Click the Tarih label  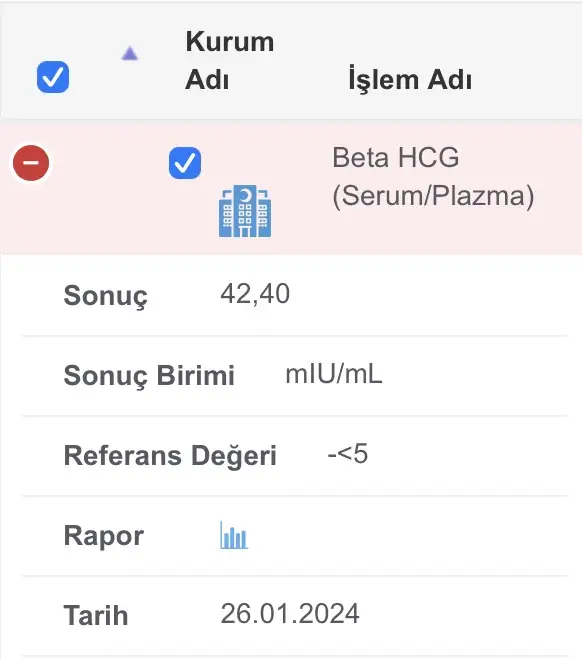(96, 615)
